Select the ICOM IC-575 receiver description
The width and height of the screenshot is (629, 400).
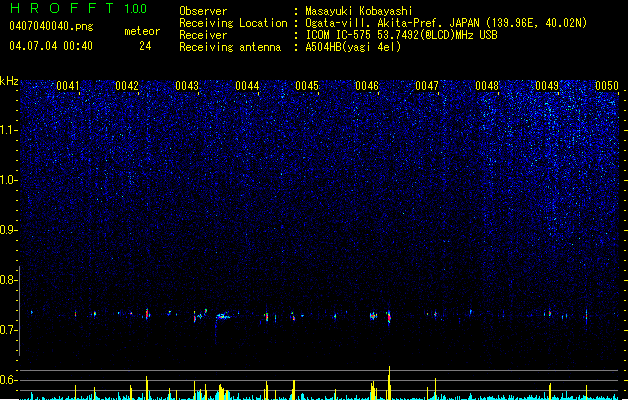pos(401,35)
